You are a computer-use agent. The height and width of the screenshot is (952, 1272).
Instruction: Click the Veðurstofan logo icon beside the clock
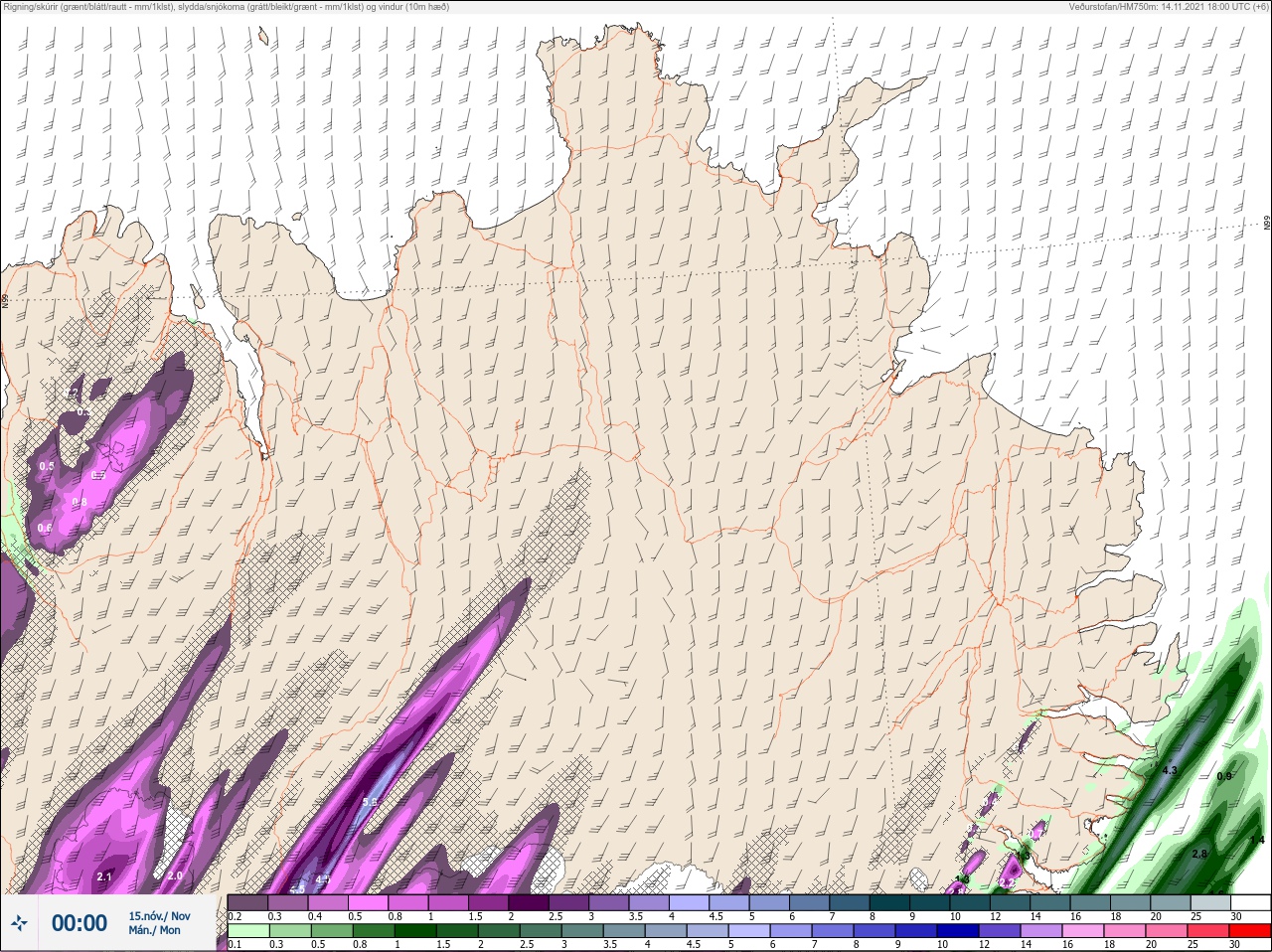(19, 923)
